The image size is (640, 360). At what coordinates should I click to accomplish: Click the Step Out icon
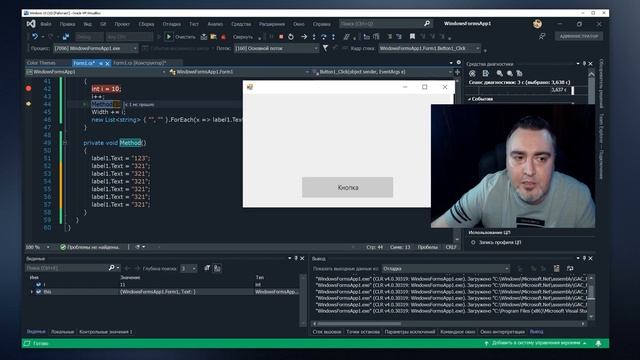[x=333, y=37]
